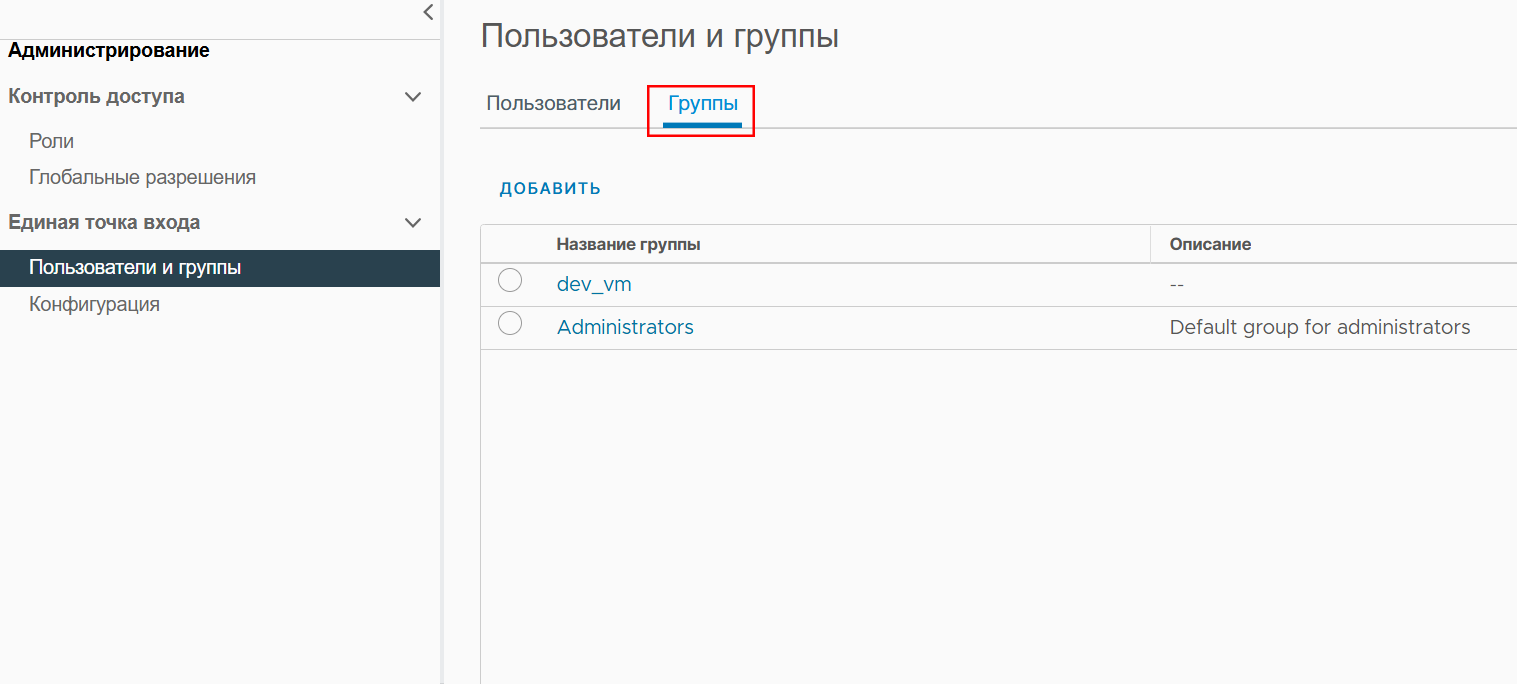Collapse the Контроль доступа section
Image resolution: width=1517 pixels, height=684 pixels.
tap(412, 97)
